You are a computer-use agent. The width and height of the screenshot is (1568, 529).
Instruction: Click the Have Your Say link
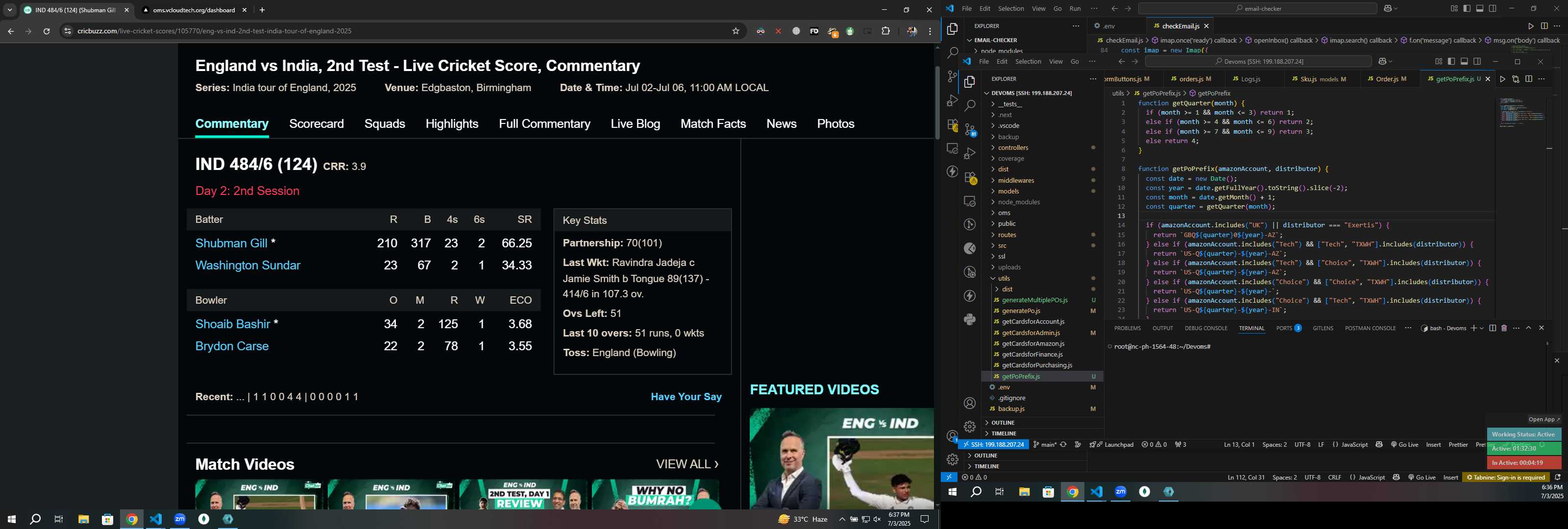(686, 397)
